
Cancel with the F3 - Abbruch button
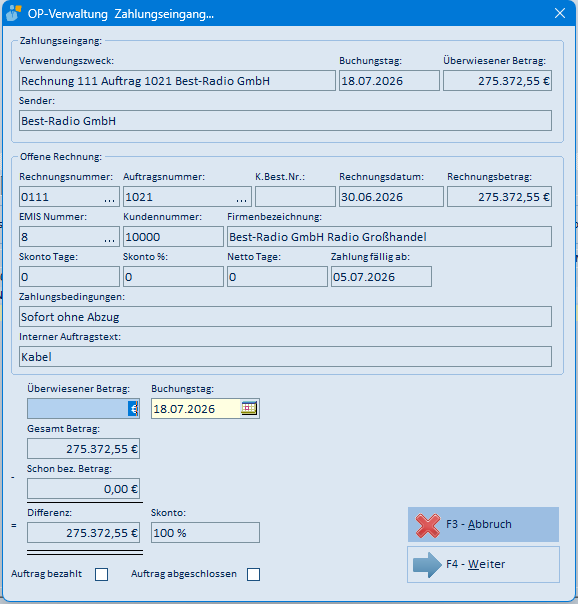click(x=483, y=525)
